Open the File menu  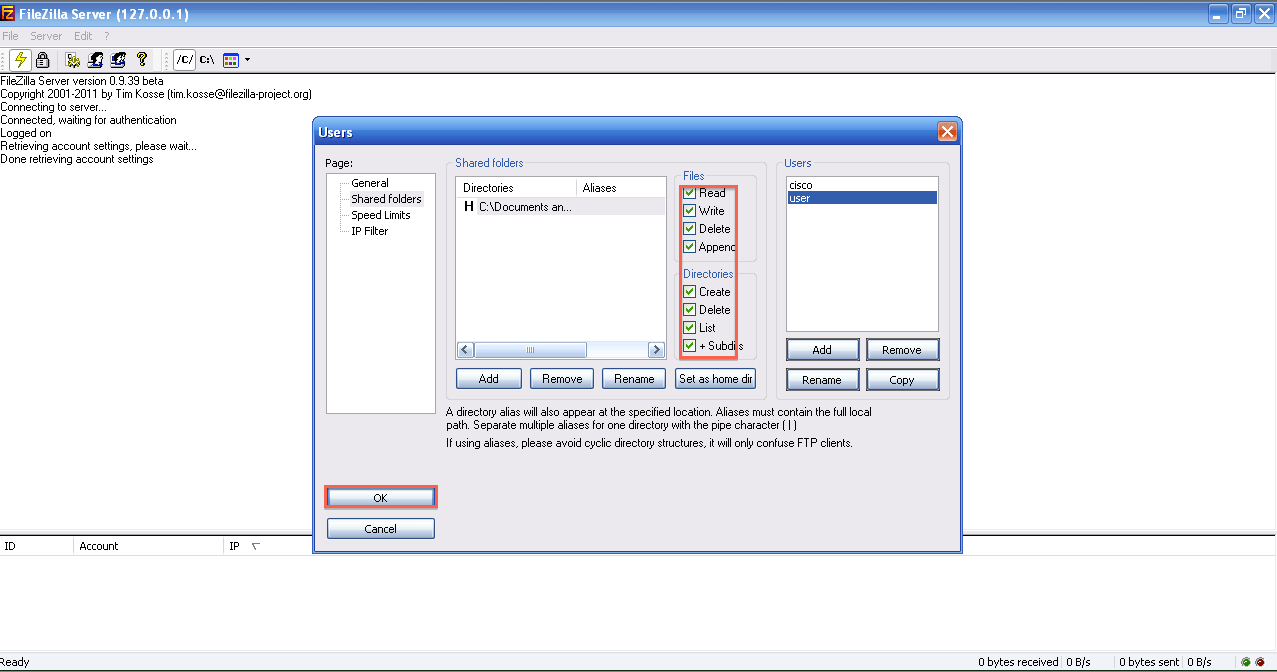[11, 36]
